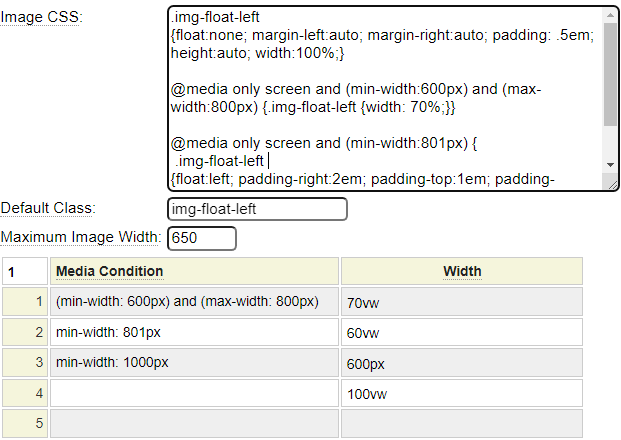Image resolution: width=621 pixels, height=440 pixels.
Task: Edit the 100vw width cell
Action: click(x=461, y=393)
